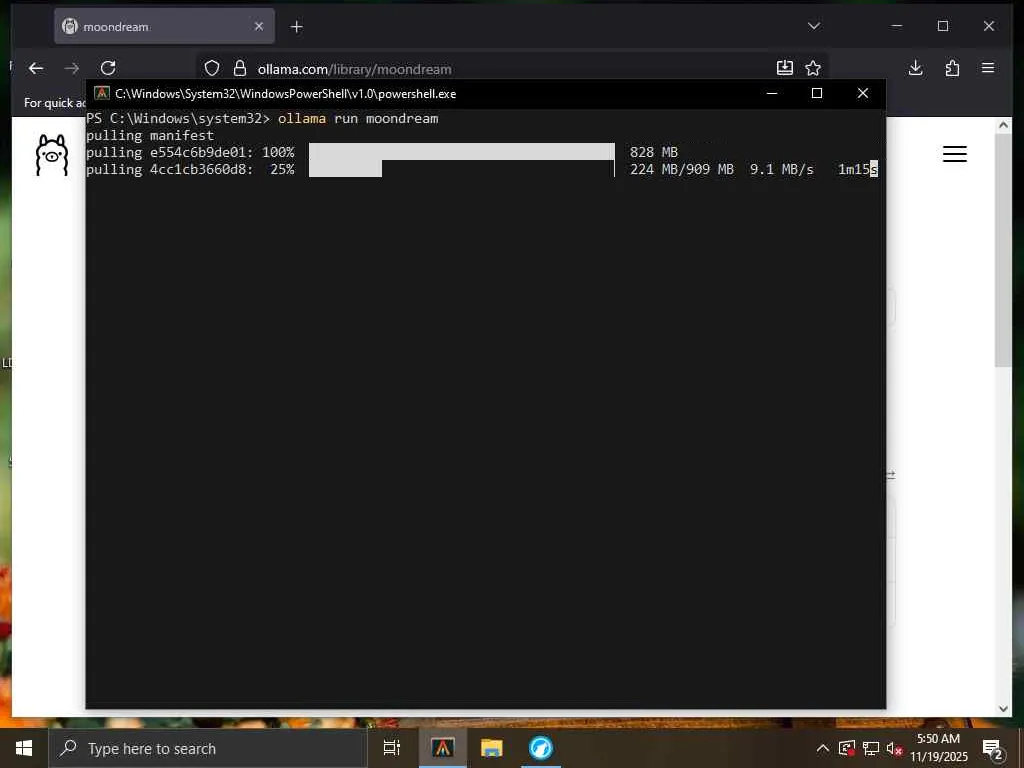Maximize the PowerShell window
This screenshot has height=768, width=1024.
[x=816, y=93]
